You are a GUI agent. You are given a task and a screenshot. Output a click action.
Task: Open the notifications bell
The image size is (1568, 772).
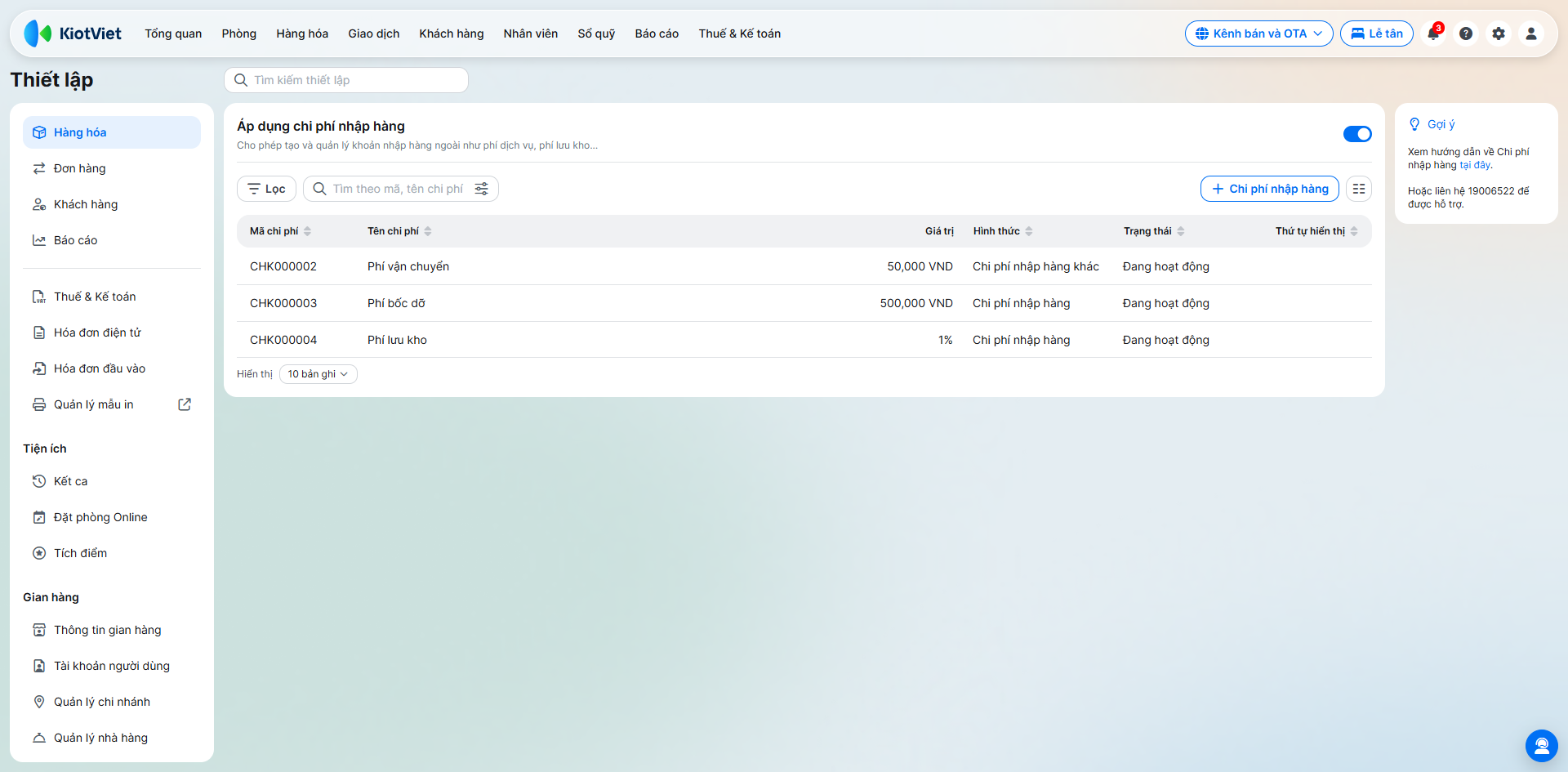pos(1433,33)
